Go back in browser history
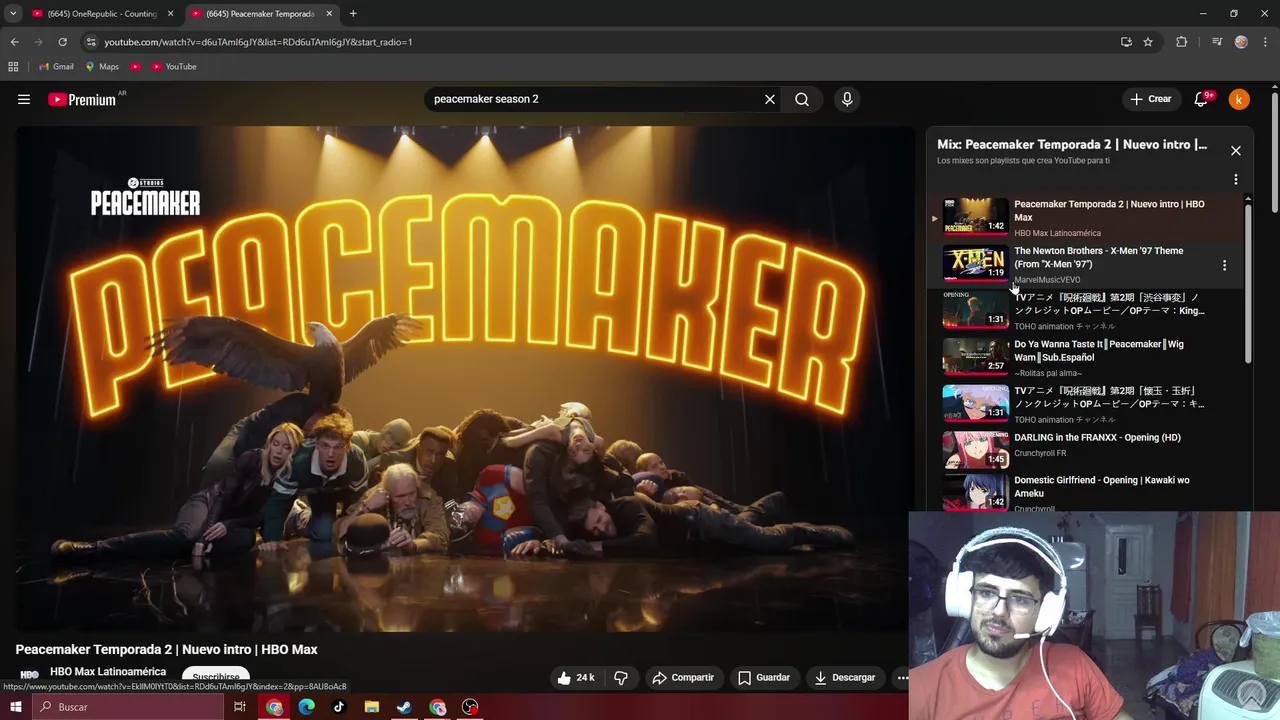Screen dimensions: 1280x720 (14, 42)
